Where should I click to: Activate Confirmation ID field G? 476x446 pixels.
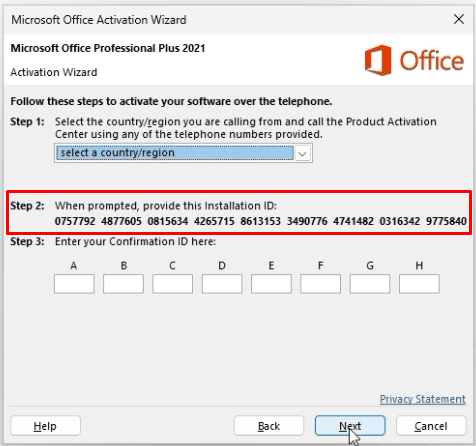(x=370, y=284)
